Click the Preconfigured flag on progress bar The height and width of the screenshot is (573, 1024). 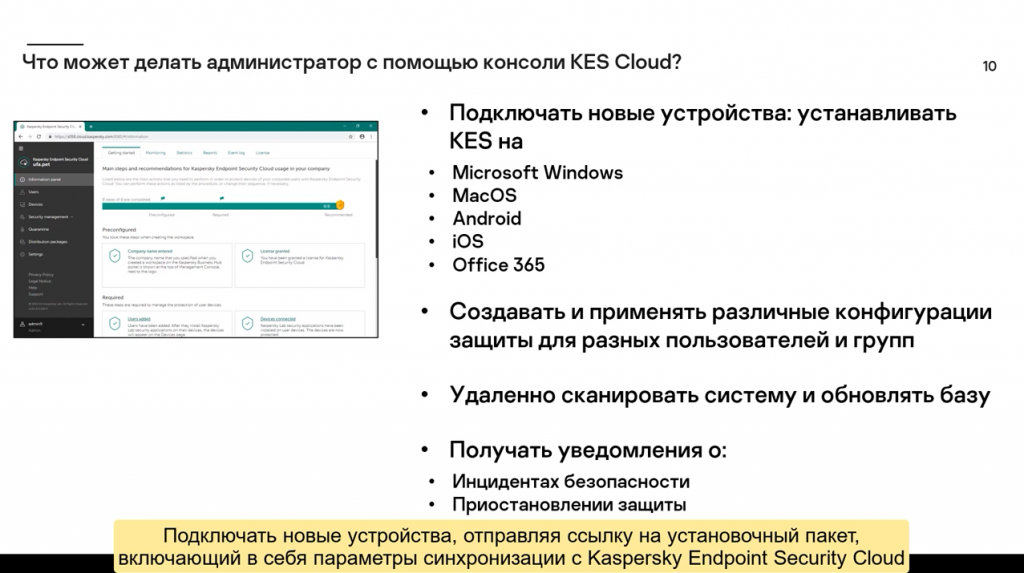tap(163, 198)
